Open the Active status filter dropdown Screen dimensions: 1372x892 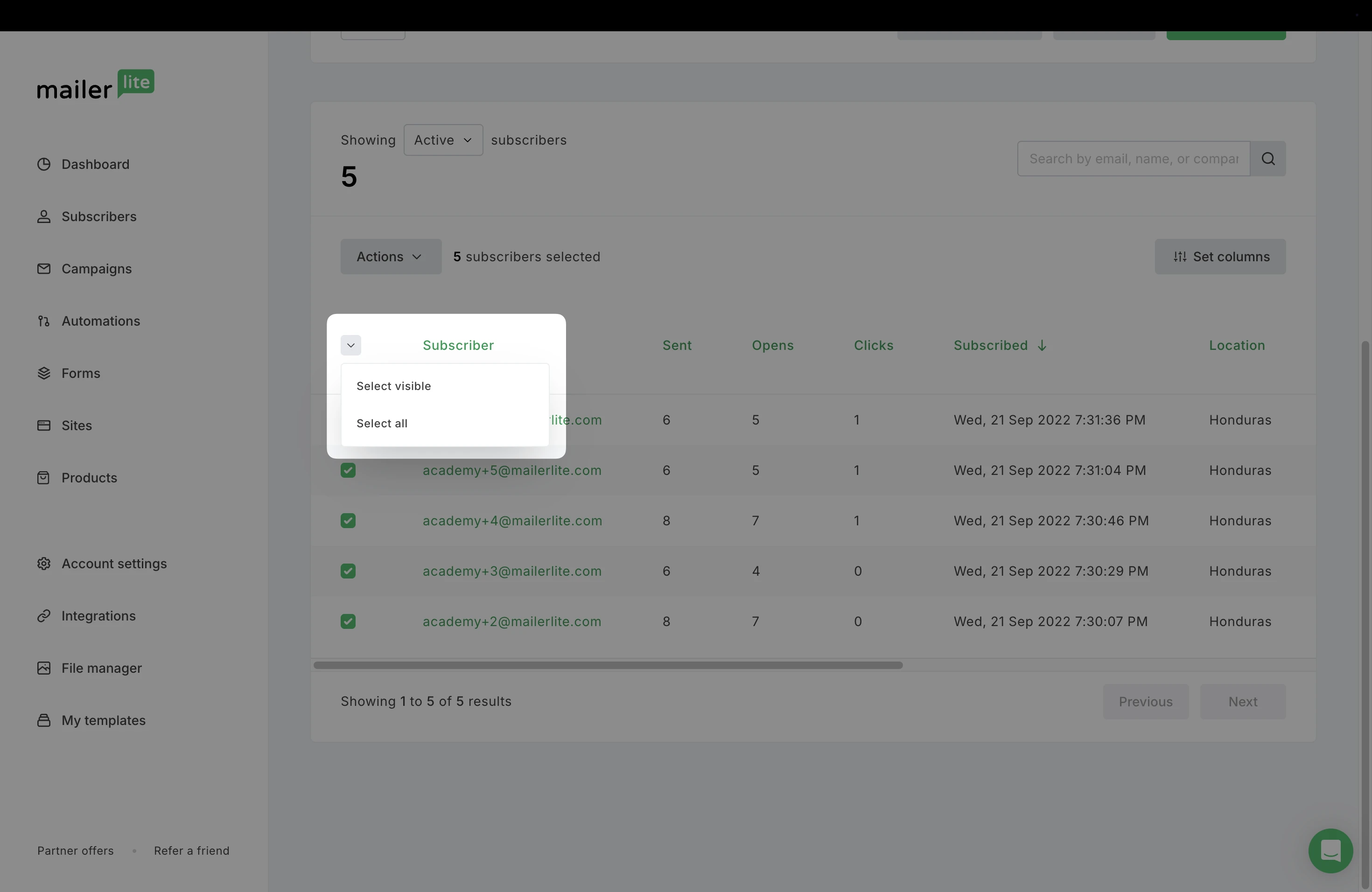(x=443, y=140)
